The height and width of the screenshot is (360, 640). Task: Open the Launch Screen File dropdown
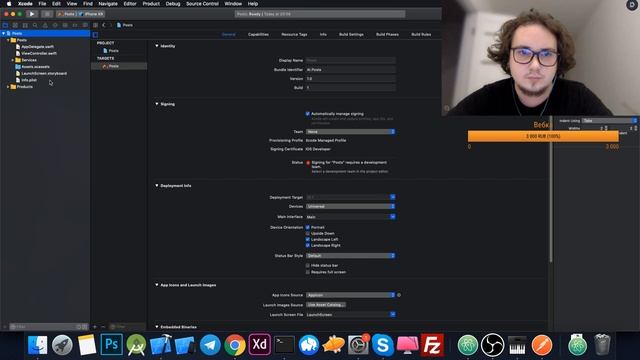[x=351, y=314]
